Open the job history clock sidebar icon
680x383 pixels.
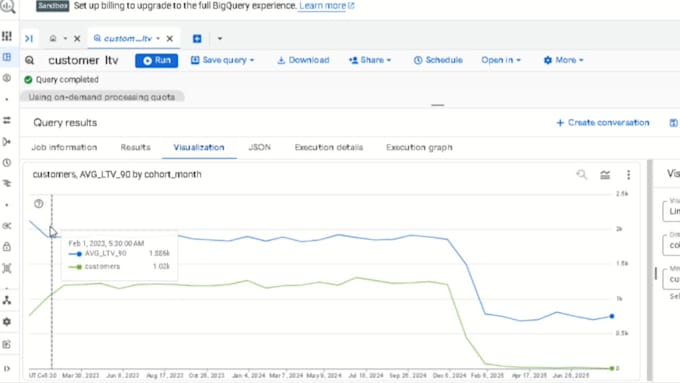(x=7, y=163)
